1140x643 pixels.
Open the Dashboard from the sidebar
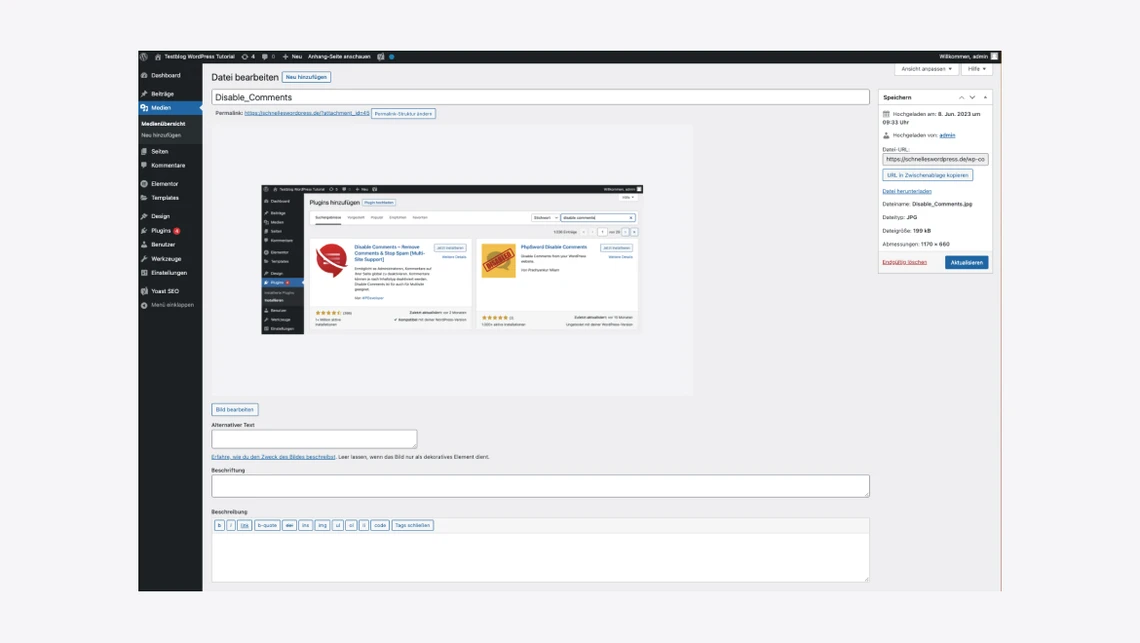coord(165,75)
